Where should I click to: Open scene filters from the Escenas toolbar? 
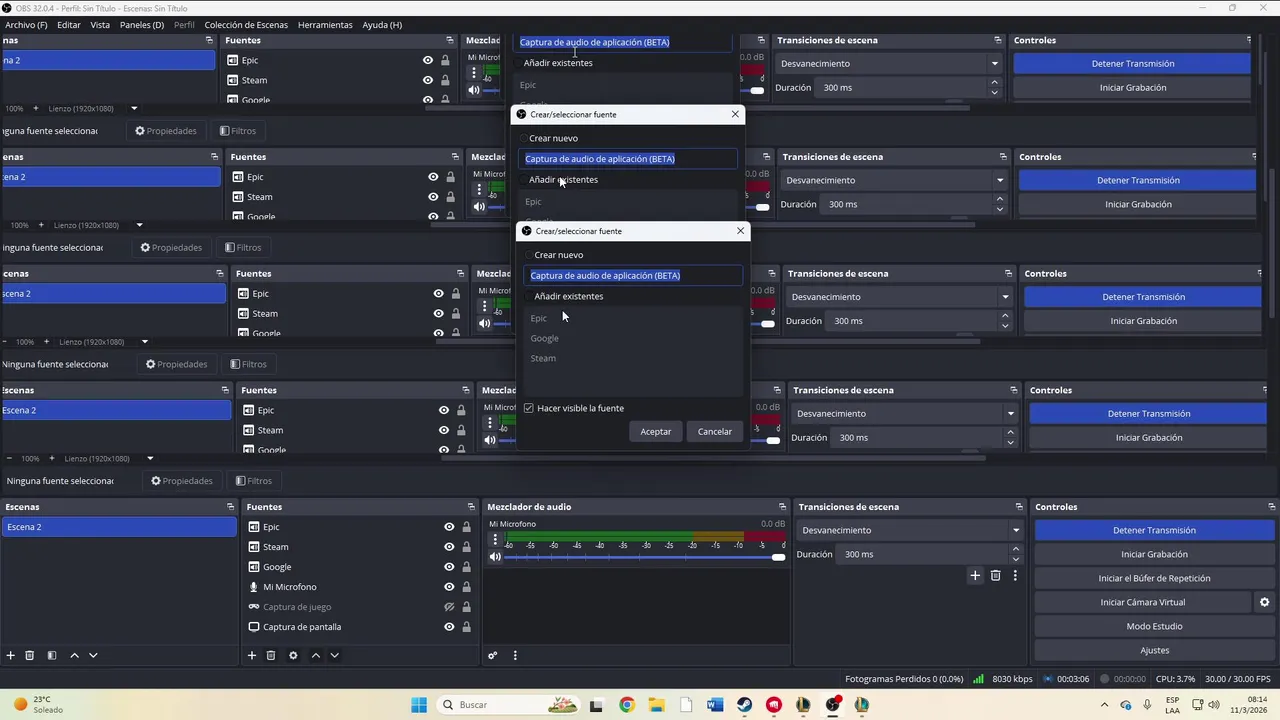(51, 655)
